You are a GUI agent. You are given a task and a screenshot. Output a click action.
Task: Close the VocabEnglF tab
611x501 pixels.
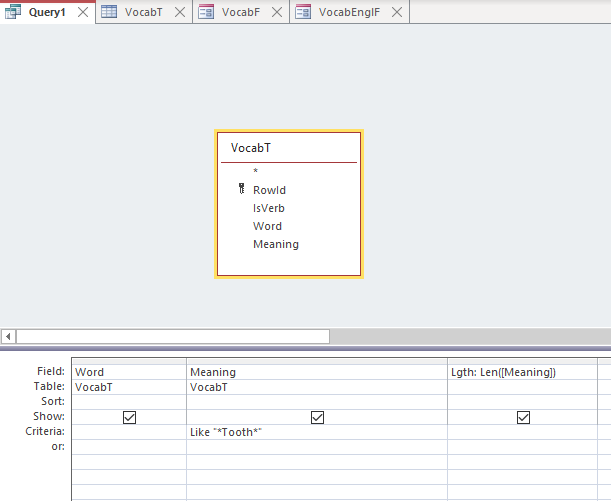click(x=397, y=12)
